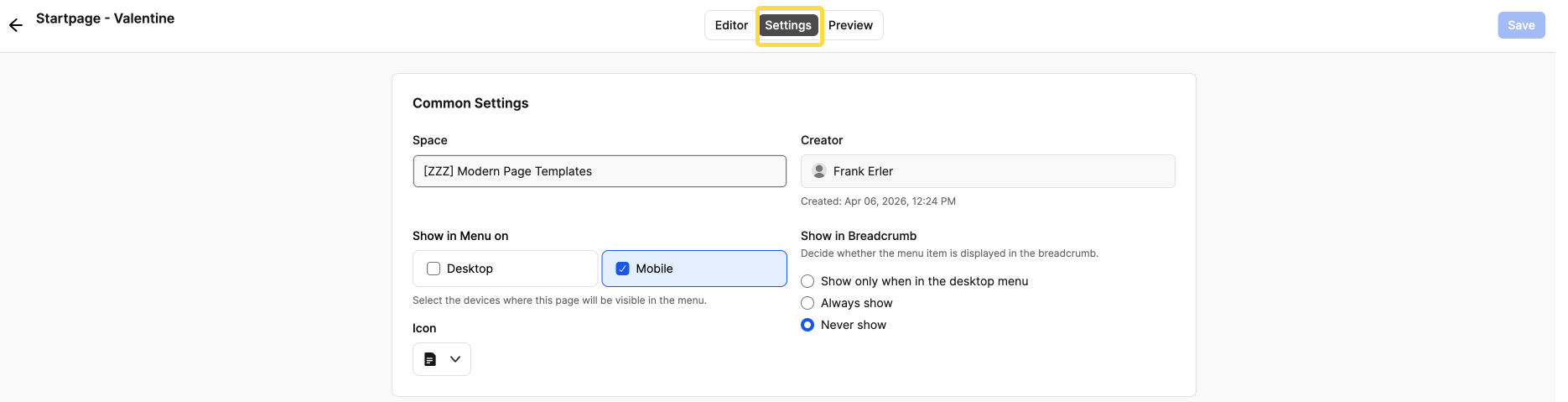1568x402 pixels.
Task: Go back using the left arrow icon
Action: [x=16, y=25]
